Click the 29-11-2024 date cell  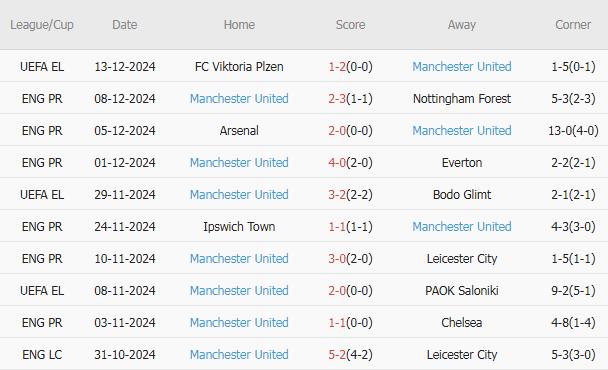(x=124, y=195)
